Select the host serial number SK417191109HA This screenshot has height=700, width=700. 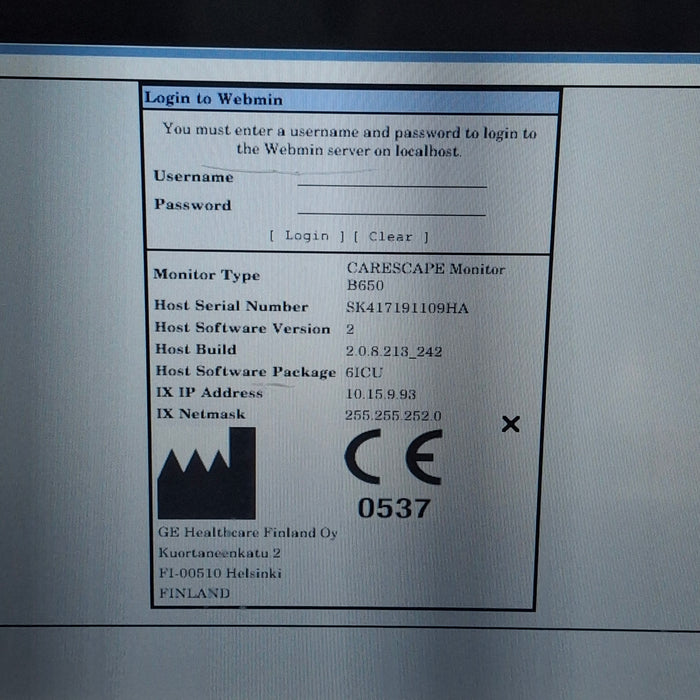point(407,307)
